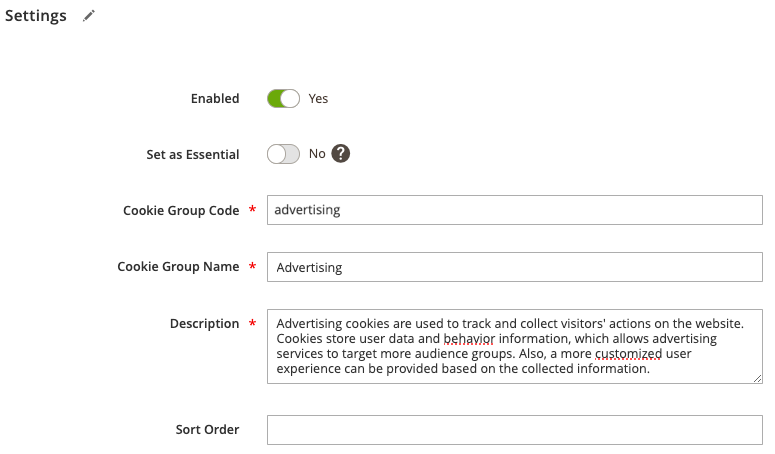Screen dimensions: 775x454
Task: Click the Description textarea resize corner handle
Action: 757,378
